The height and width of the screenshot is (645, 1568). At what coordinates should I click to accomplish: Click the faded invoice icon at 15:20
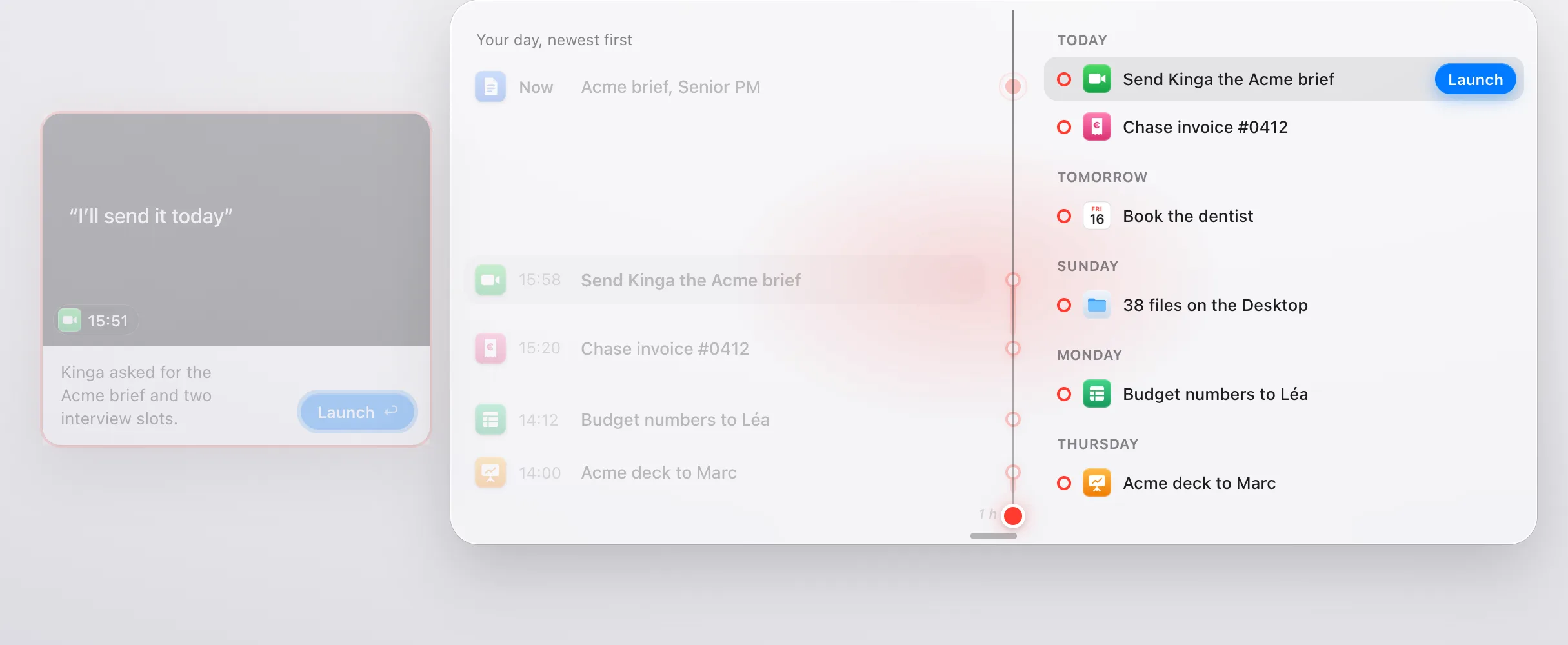pos(490,348)
